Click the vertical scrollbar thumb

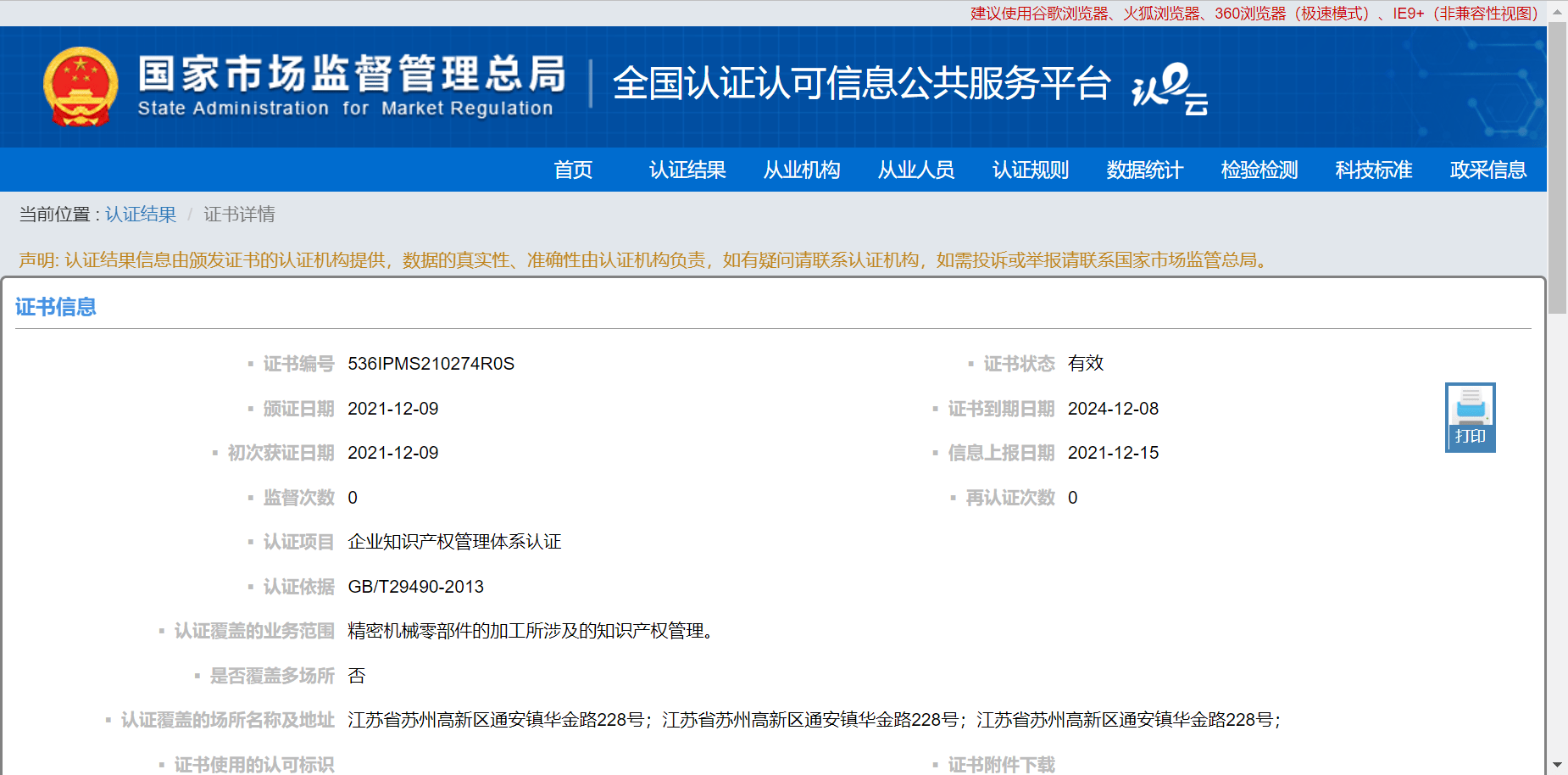tap(1557, 170)
